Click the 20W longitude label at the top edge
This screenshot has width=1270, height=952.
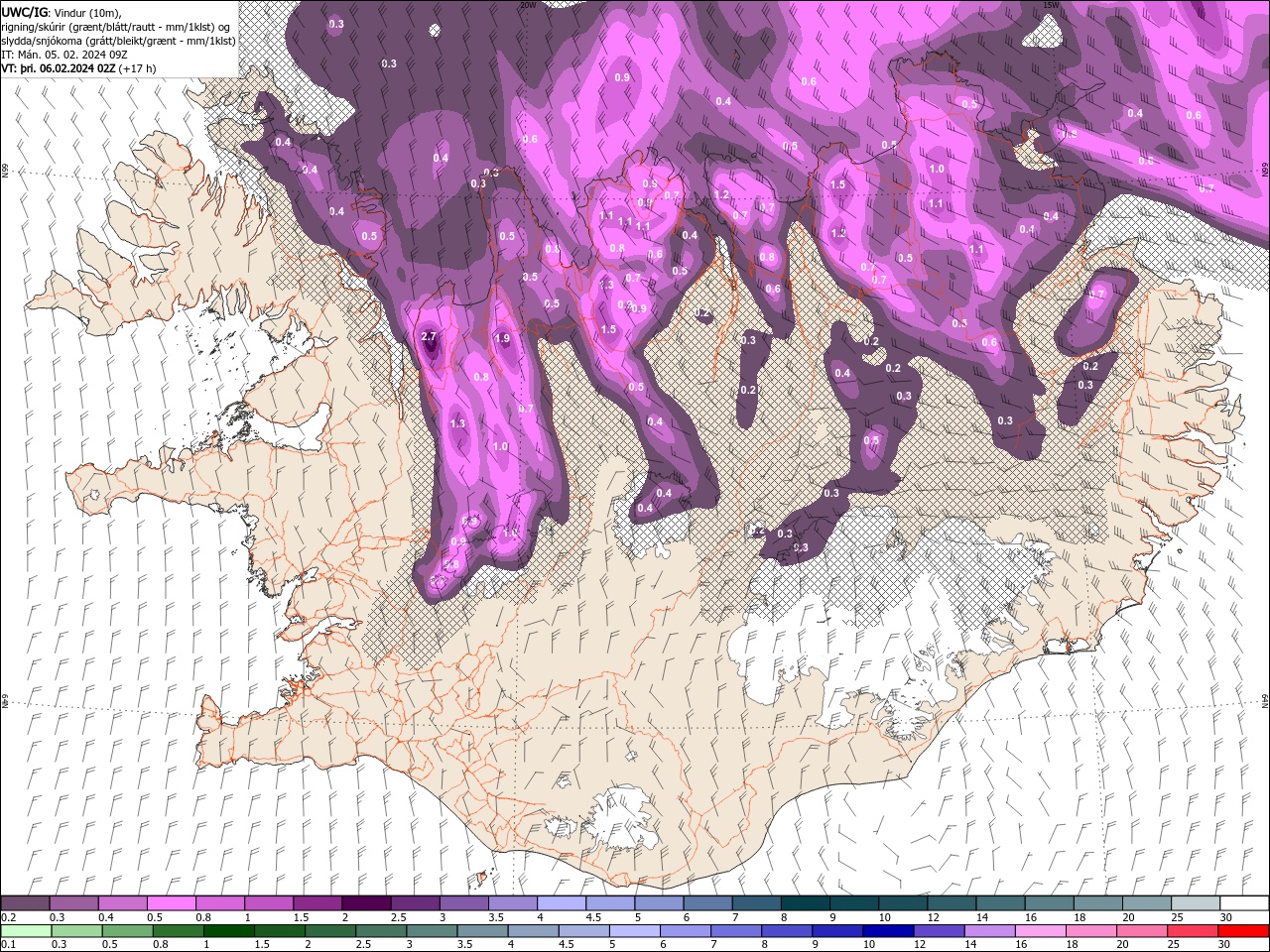tap(528, 5)
